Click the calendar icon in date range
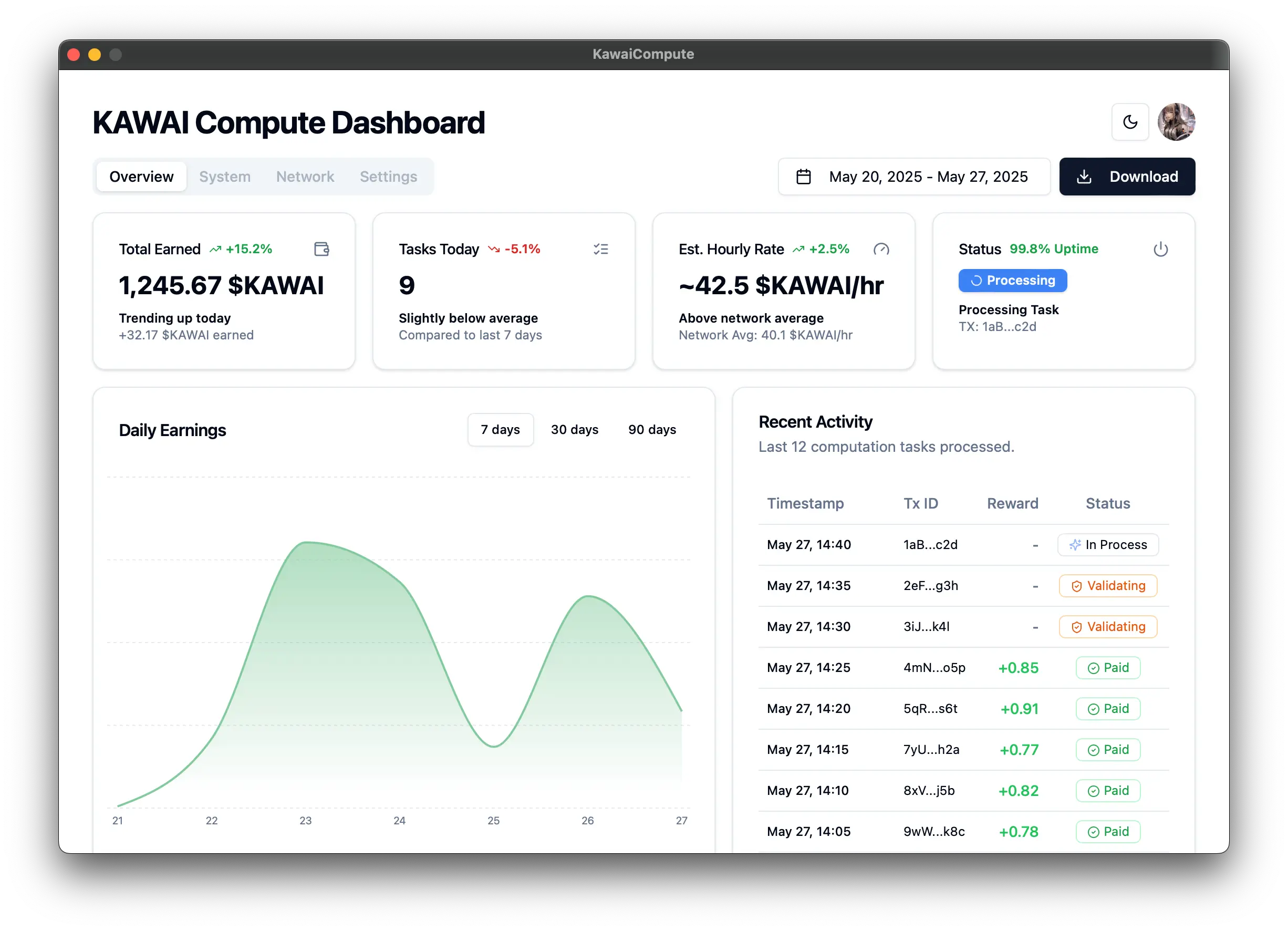The height and width of the screenshot is (931, 1288). [x=803, y=177]
